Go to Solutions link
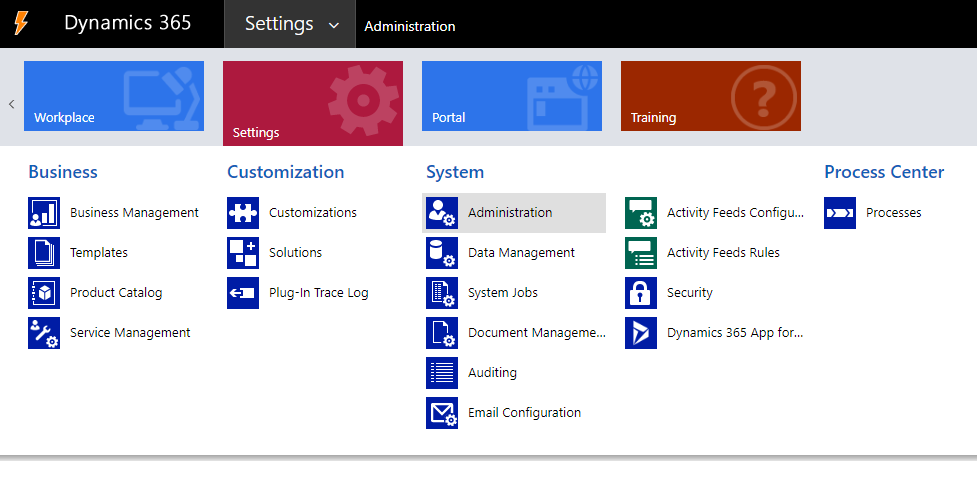Viewport: 977px width, 482px height. 295,252
